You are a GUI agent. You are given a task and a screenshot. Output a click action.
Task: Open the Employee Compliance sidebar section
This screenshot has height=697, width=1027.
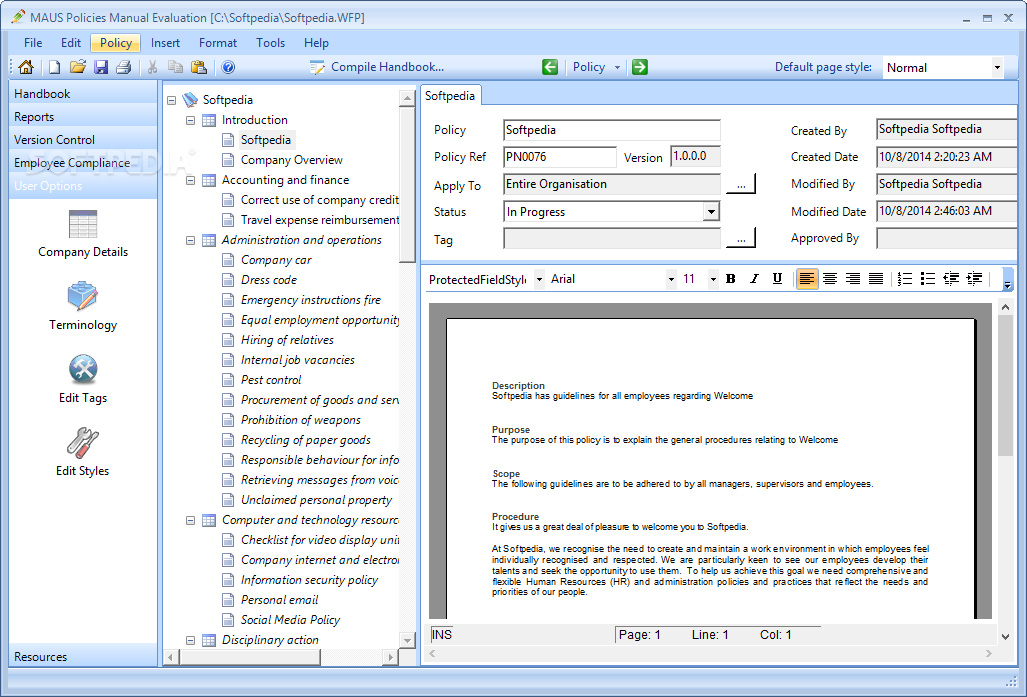point(83,162)
